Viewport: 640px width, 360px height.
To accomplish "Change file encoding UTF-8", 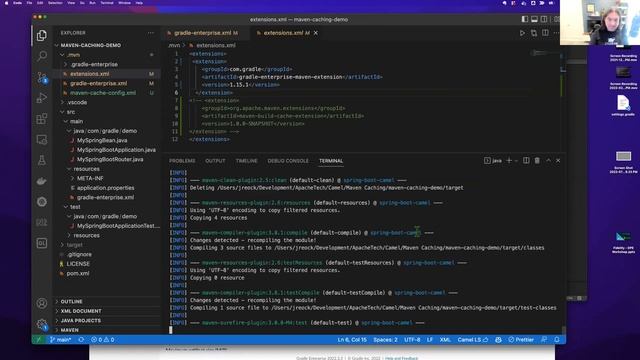I will coord(412,340).
